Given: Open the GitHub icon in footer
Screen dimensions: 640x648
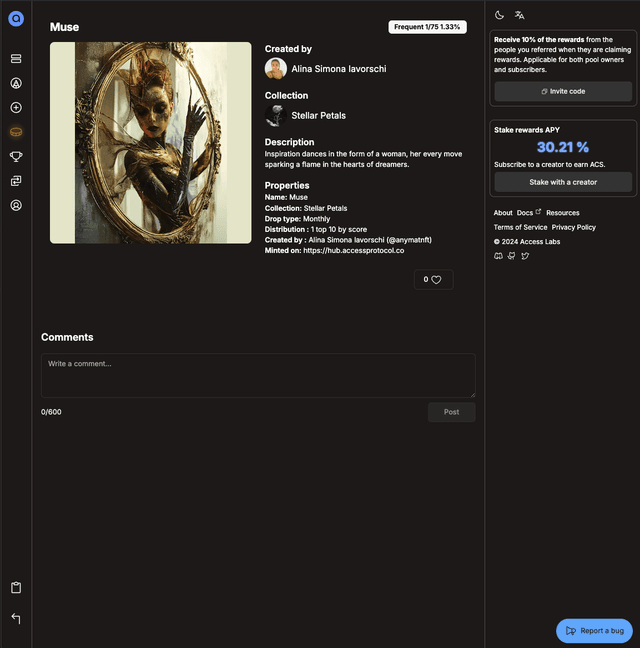Looking at the screenshot, I should [512, 256].
